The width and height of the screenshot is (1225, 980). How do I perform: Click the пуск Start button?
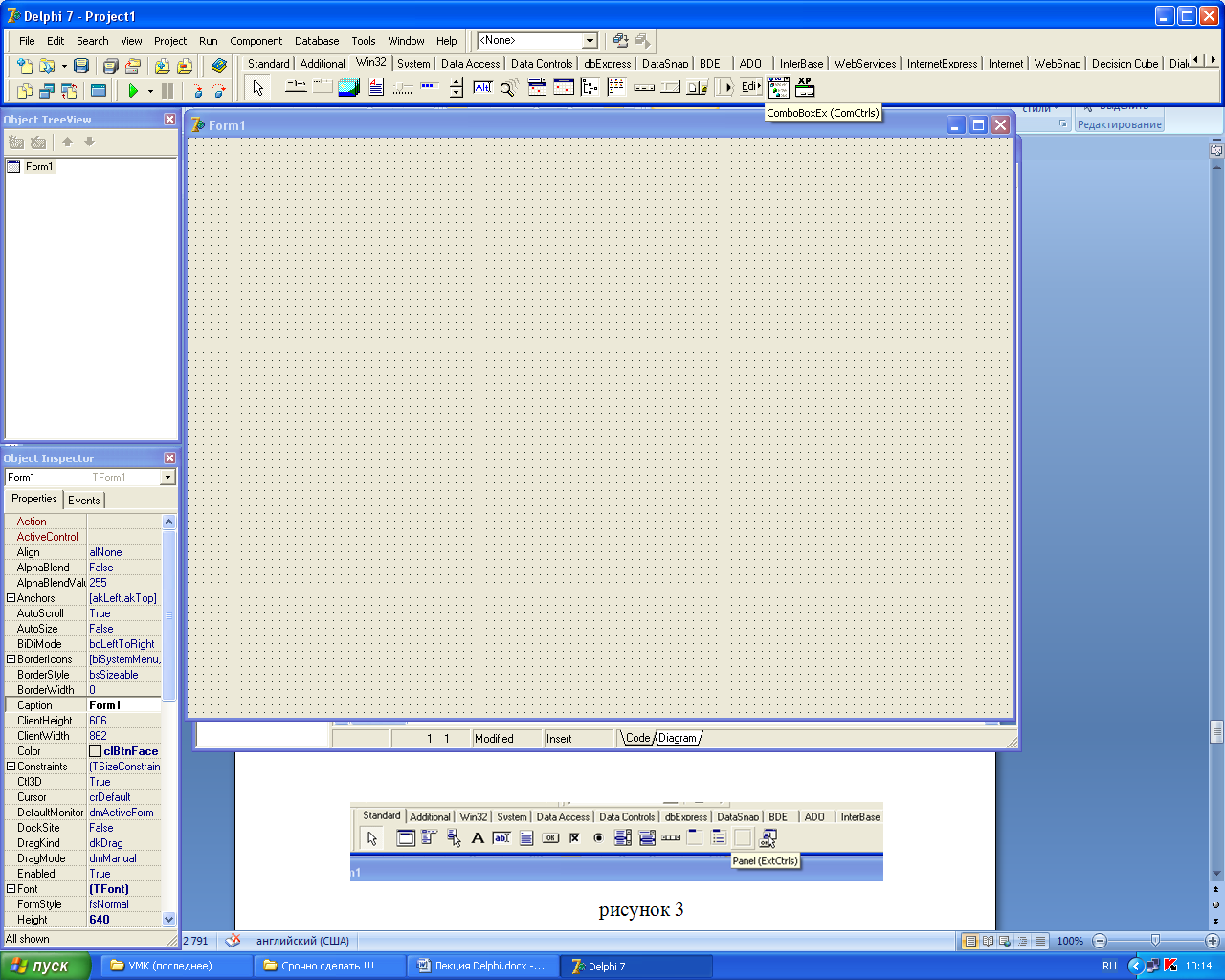tap(45, 966)
